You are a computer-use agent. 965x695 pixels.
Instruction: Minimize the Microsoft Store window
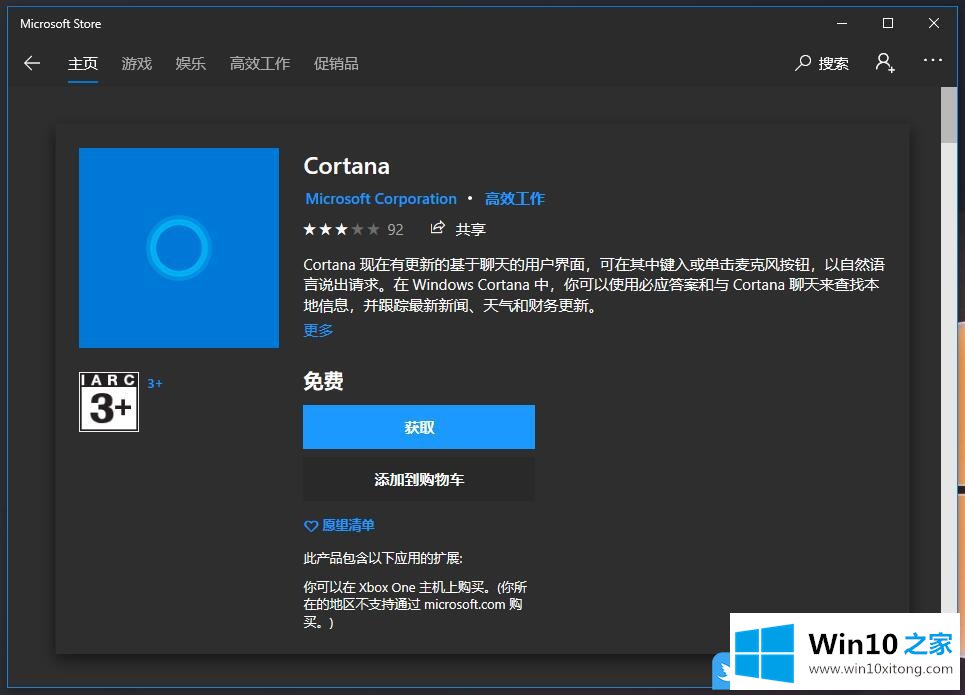coord(842,23)
